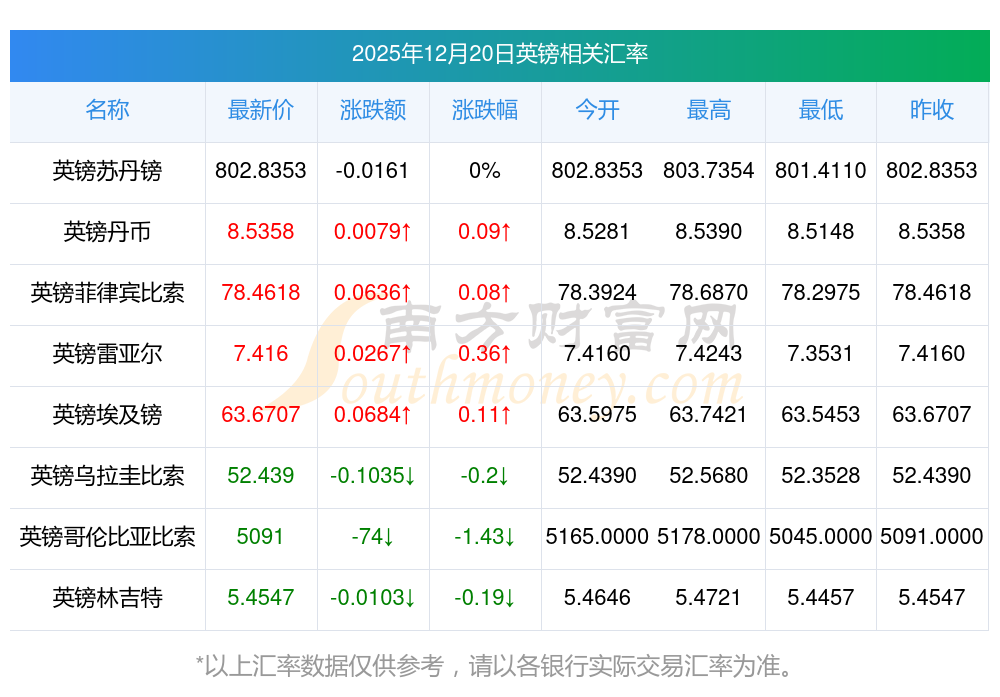Click opening value 78.3924
This screenshot has width=1000, height=697.
click(x=597, y=293)
